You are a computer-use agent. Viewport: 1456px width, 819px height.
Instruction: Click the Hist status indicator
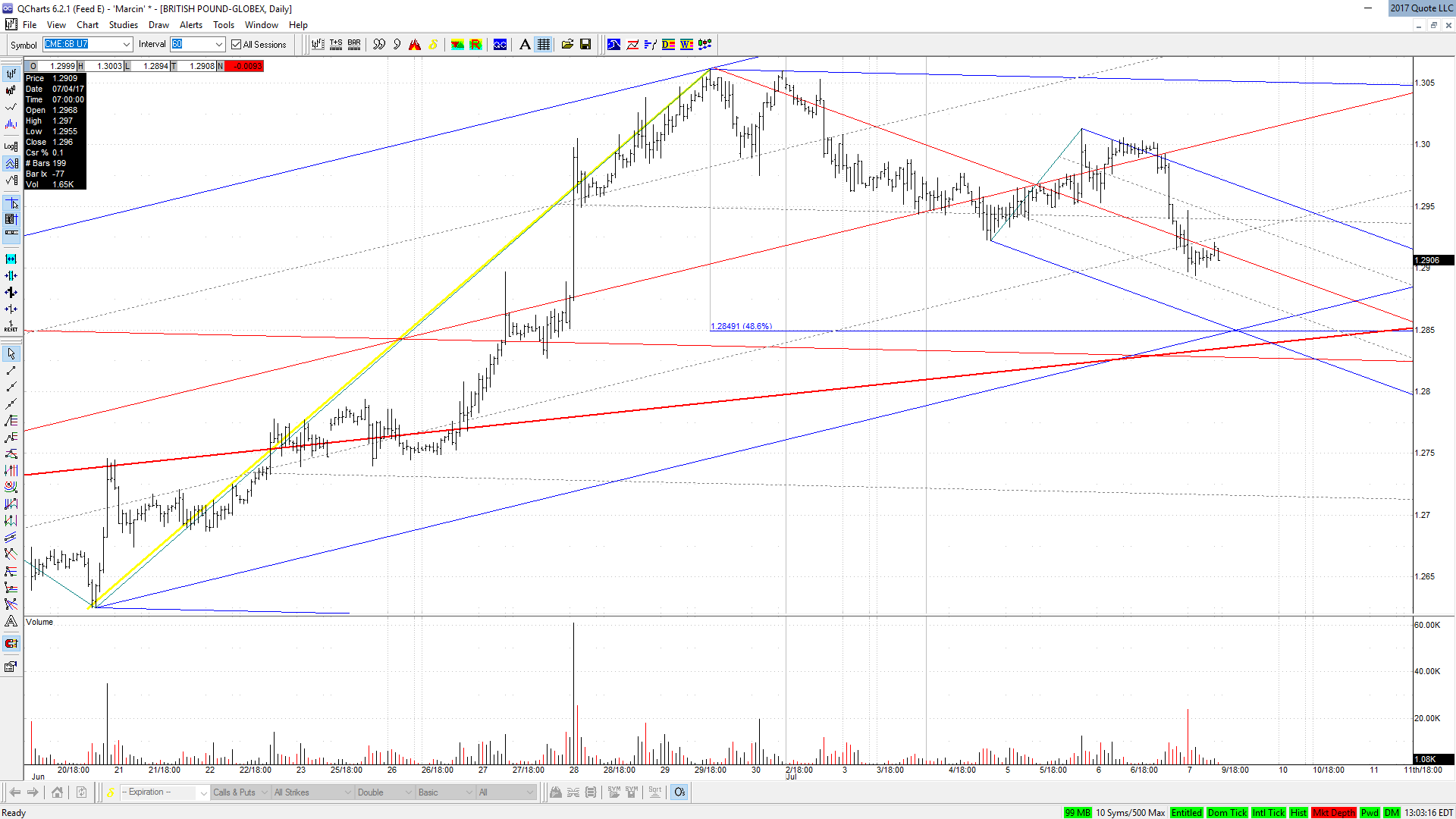pos(1298,813)
